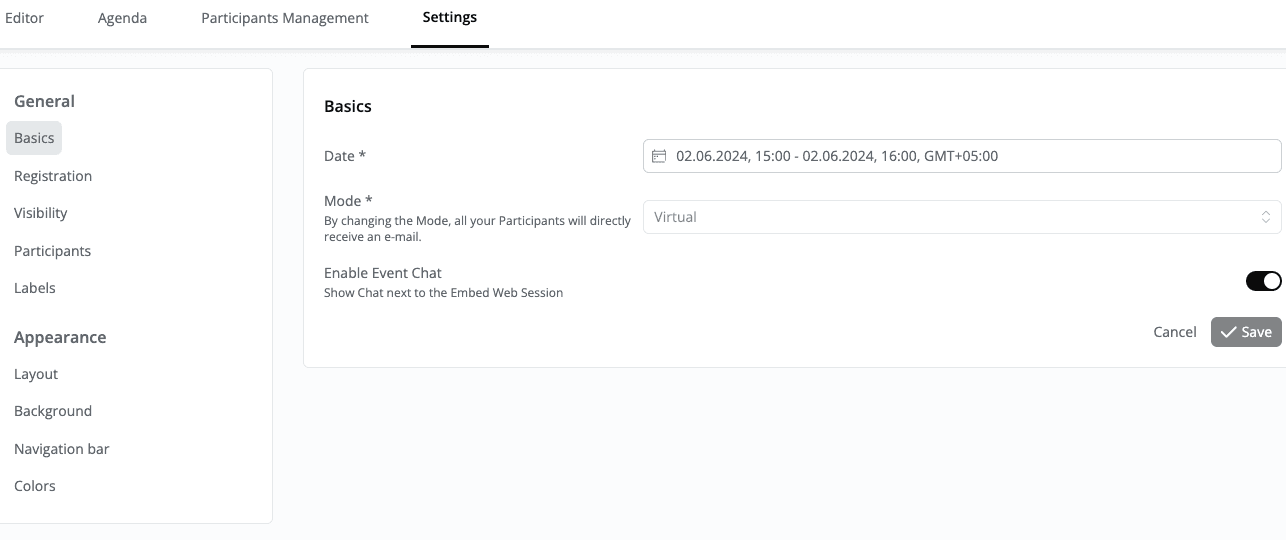
Task: Open the Labels settings
Action: point(35,288)
